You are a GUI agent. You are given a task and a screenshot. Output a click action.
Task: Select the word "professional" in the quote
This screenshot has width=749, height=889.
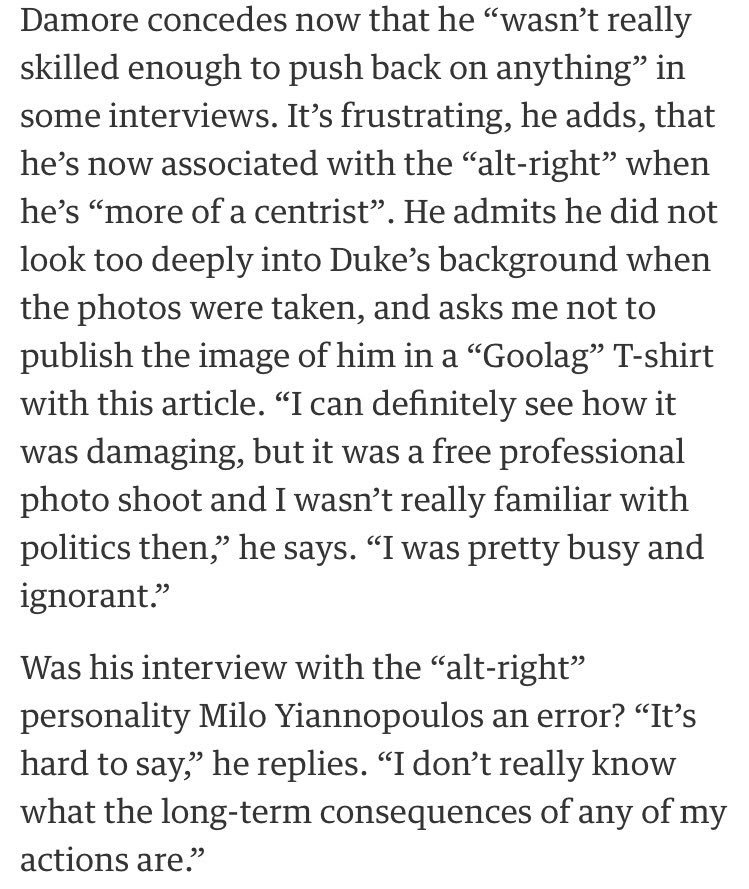(x=591, y=453)
